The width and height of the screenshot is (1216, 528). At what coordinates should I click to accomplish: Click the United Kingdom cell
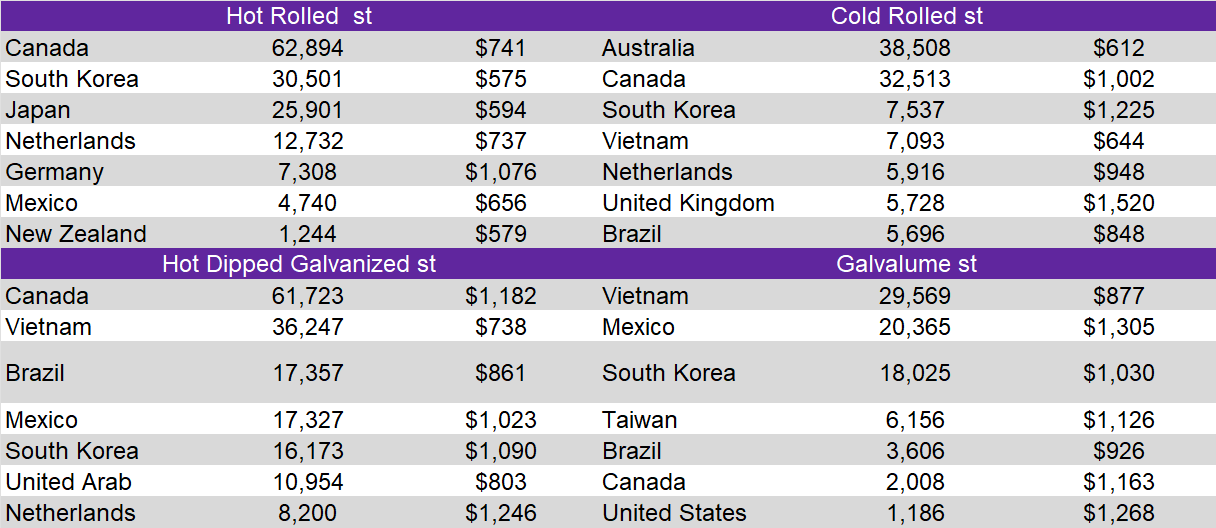click(x=688, y=203)
